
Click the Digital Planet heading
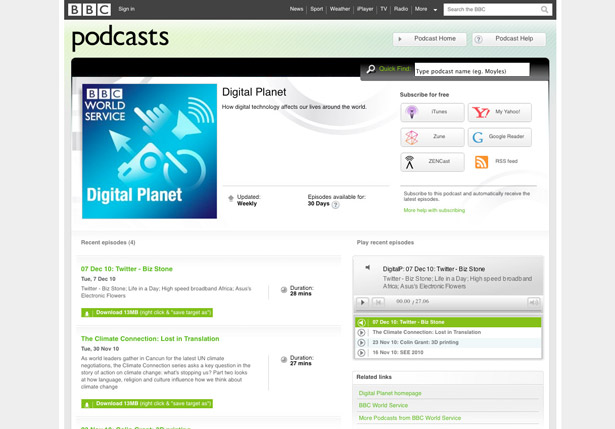tap(254, 92)
